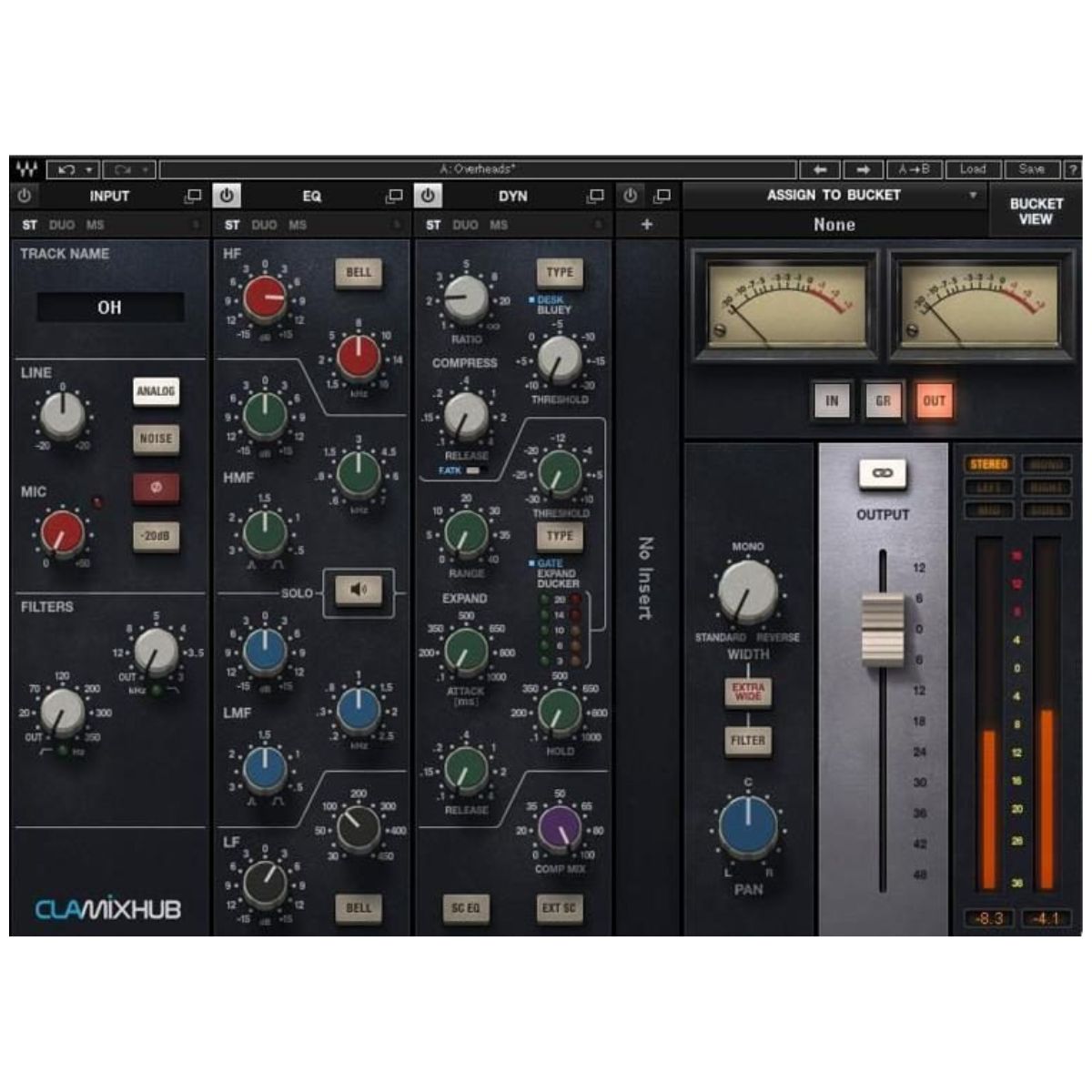The height and width of the screenshot is (1092, 1092).
Task: Click the EXT SC button
Action: click(x=560, y=908)
